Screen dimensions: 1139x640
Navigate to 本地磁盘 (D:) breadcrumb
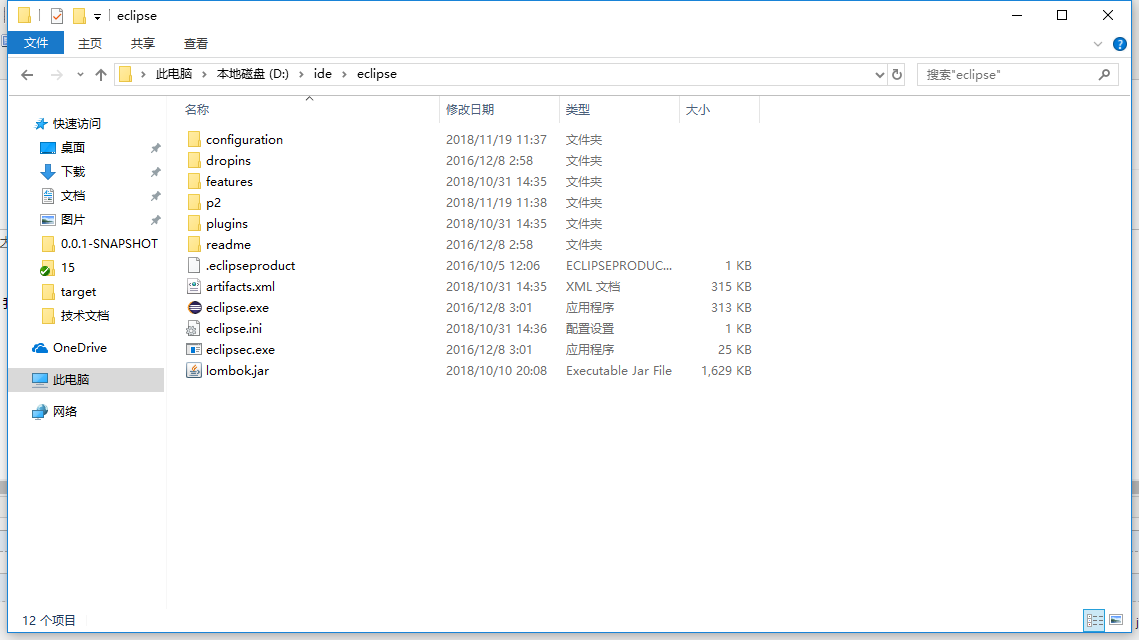point(253,74)
